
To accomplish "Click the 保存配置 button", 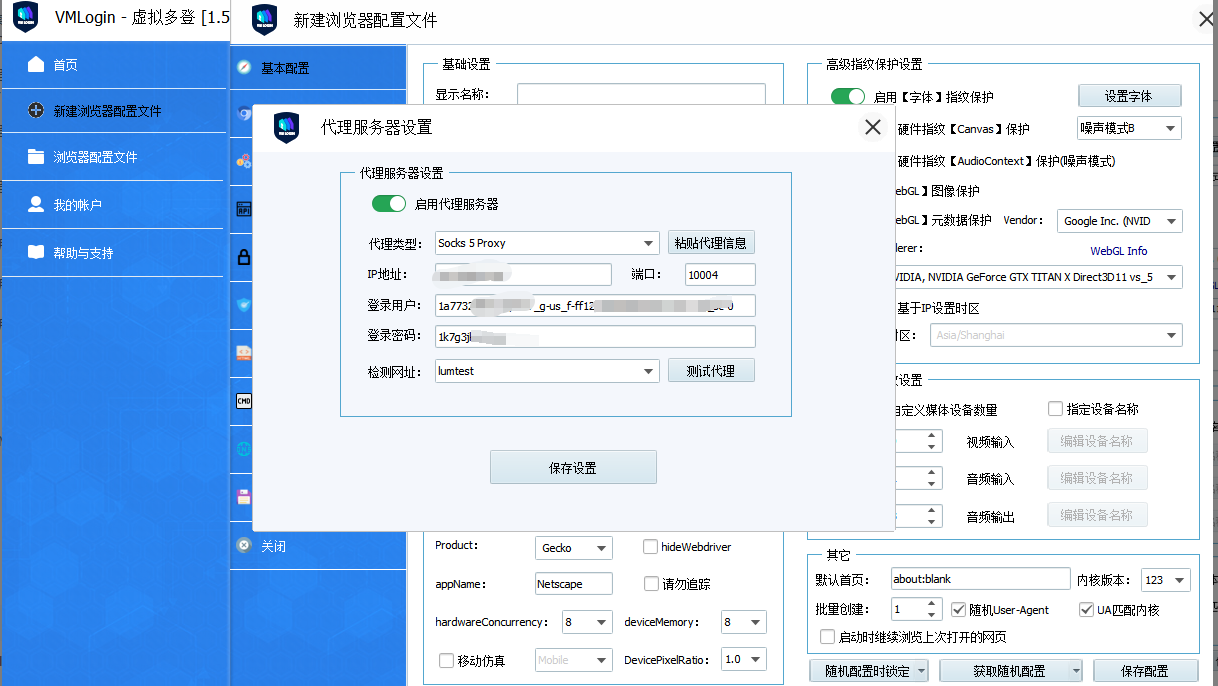I will pos(1145,671).
